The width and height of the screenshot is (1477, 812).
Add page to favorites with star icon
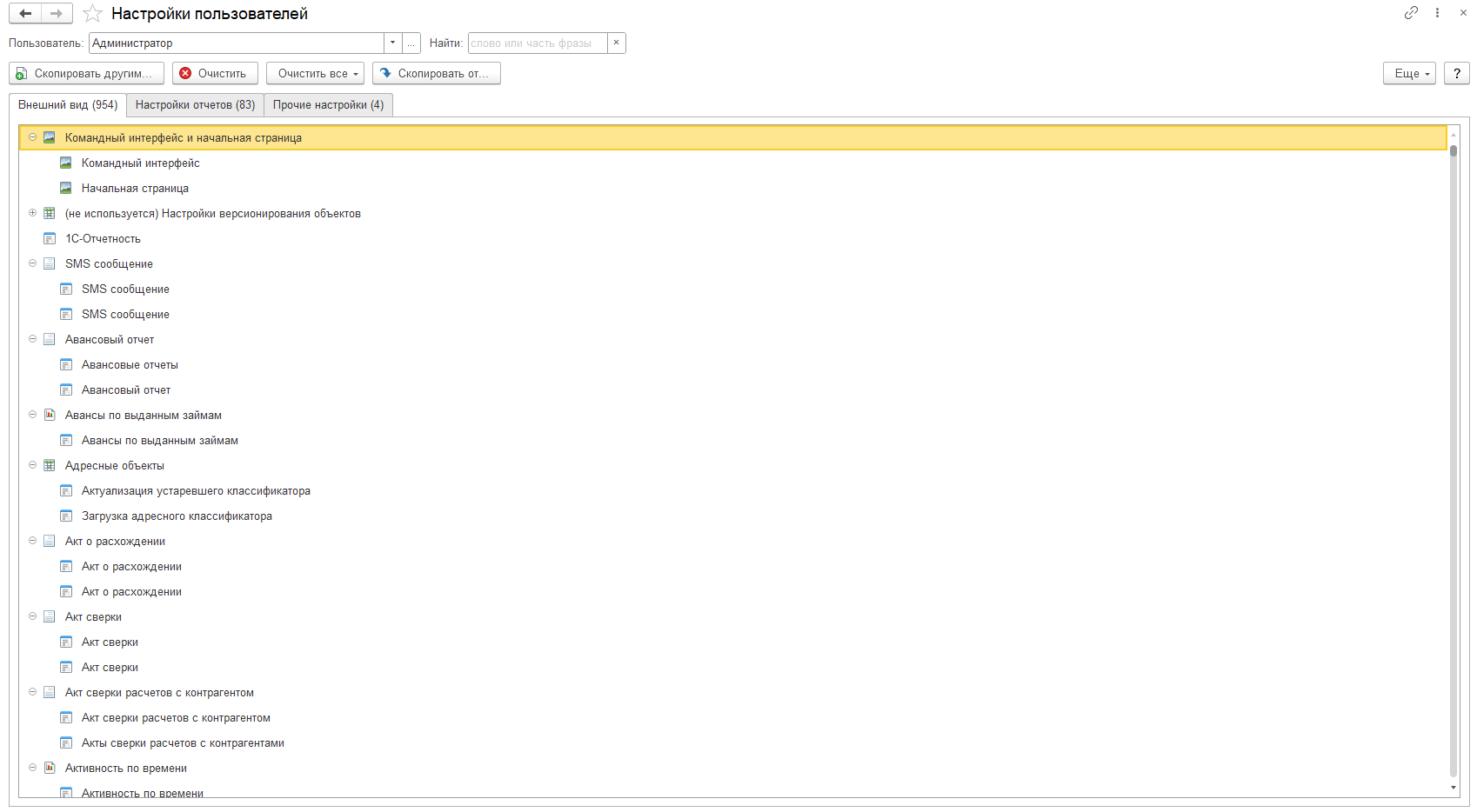click(x=92, y=14)
